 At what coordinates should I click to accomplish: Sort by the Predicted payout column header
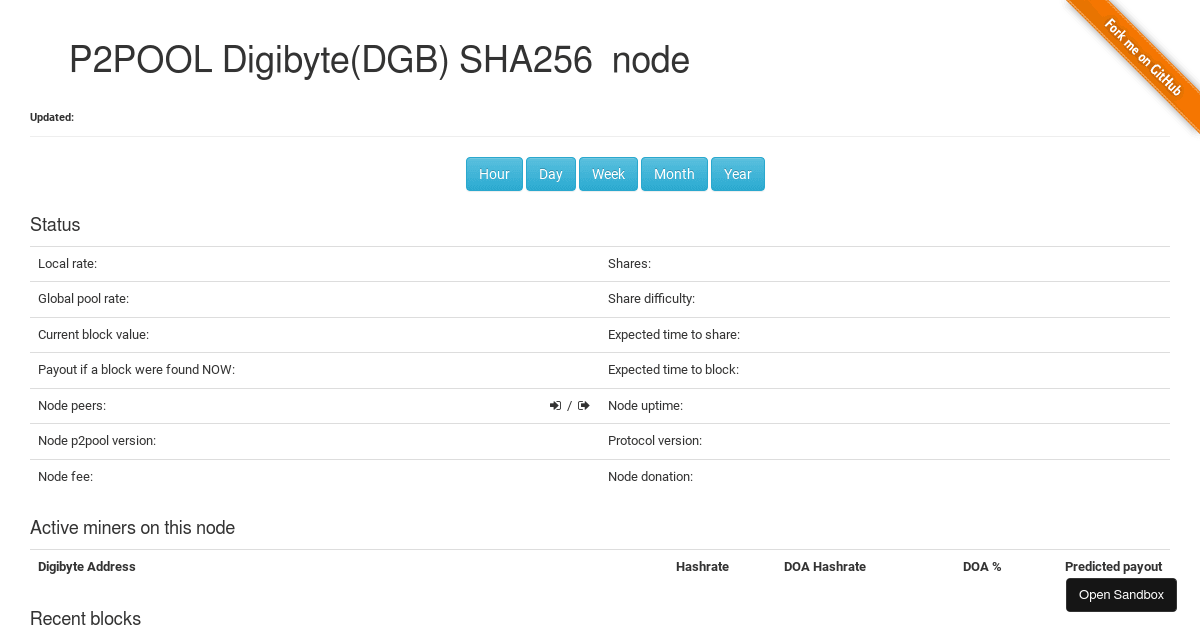pyautogui.click(x=1113, y=566)
